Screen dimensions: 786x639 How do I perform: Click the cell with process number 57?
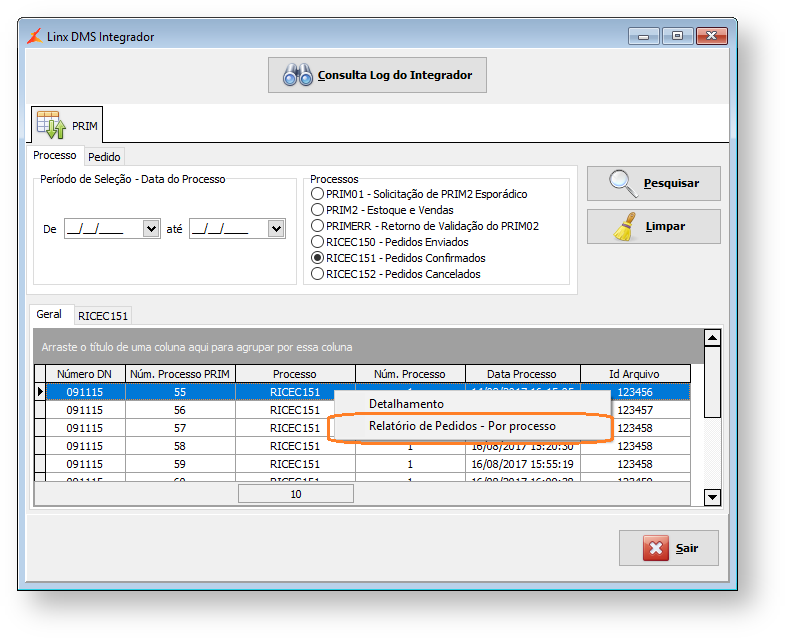tap(180, 428)
